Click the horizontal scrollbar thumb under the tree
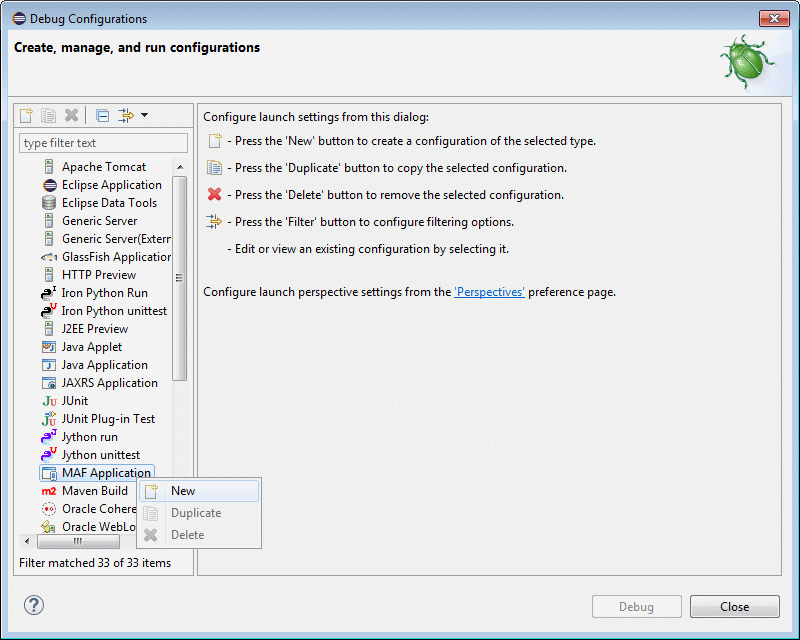Image resolution: width=800 pixels, height=640 pixels. pyautogui.click(x=78, y=541)
